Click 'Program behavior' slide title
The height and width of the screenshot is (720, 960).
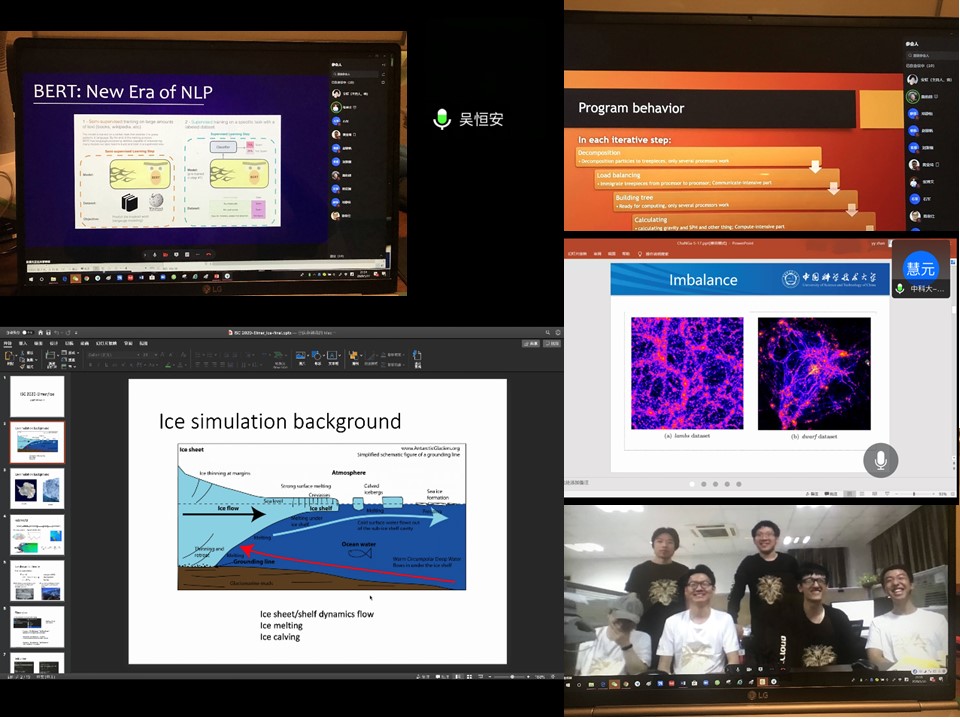point(631,108)
